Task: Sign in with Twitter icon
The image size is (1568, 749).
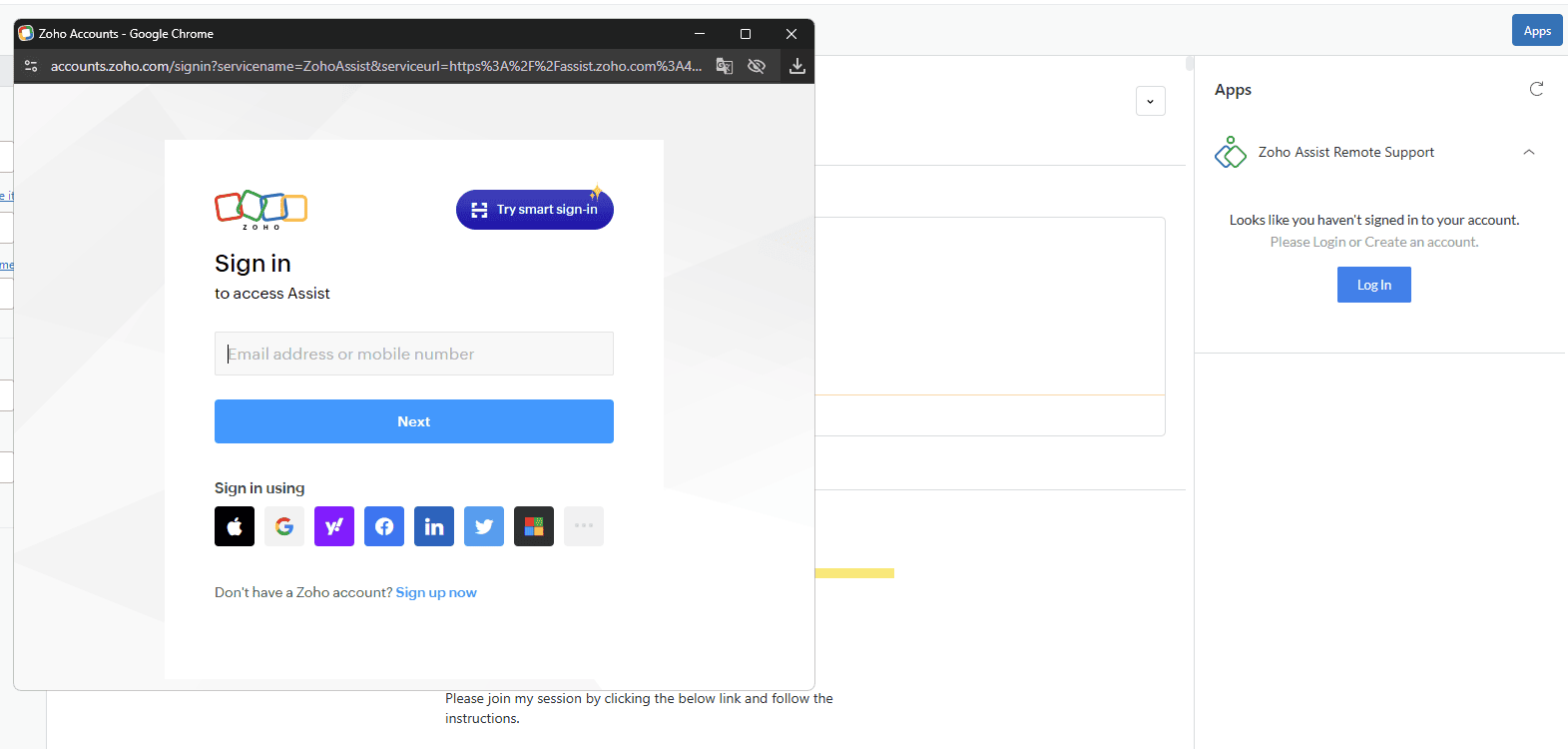Action: (484, 526)
